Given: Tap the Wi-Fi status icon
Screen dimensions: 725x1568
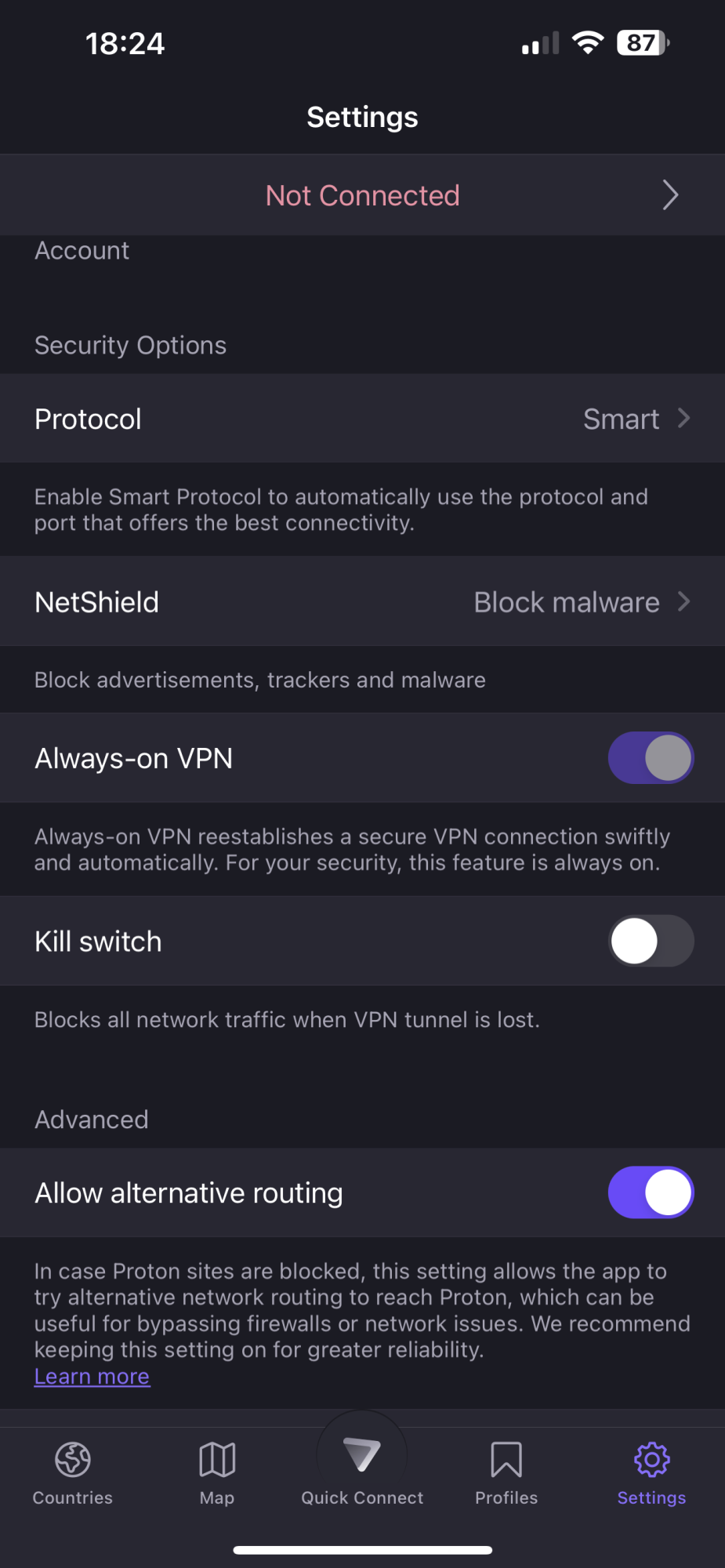Looking at the screenshot, I should pyautogui.click(x=588, y=43).
